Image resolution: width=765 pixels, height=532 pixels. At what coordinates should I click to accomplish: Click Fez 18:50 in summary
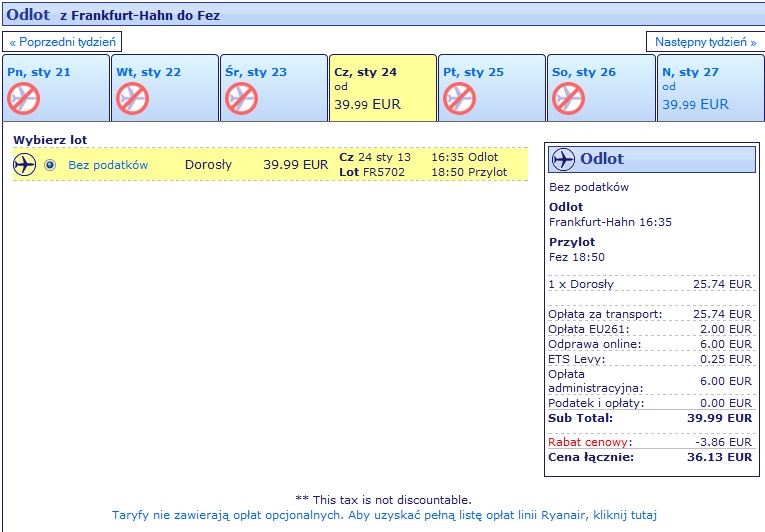pyautogui.click(x=577, y=257)
